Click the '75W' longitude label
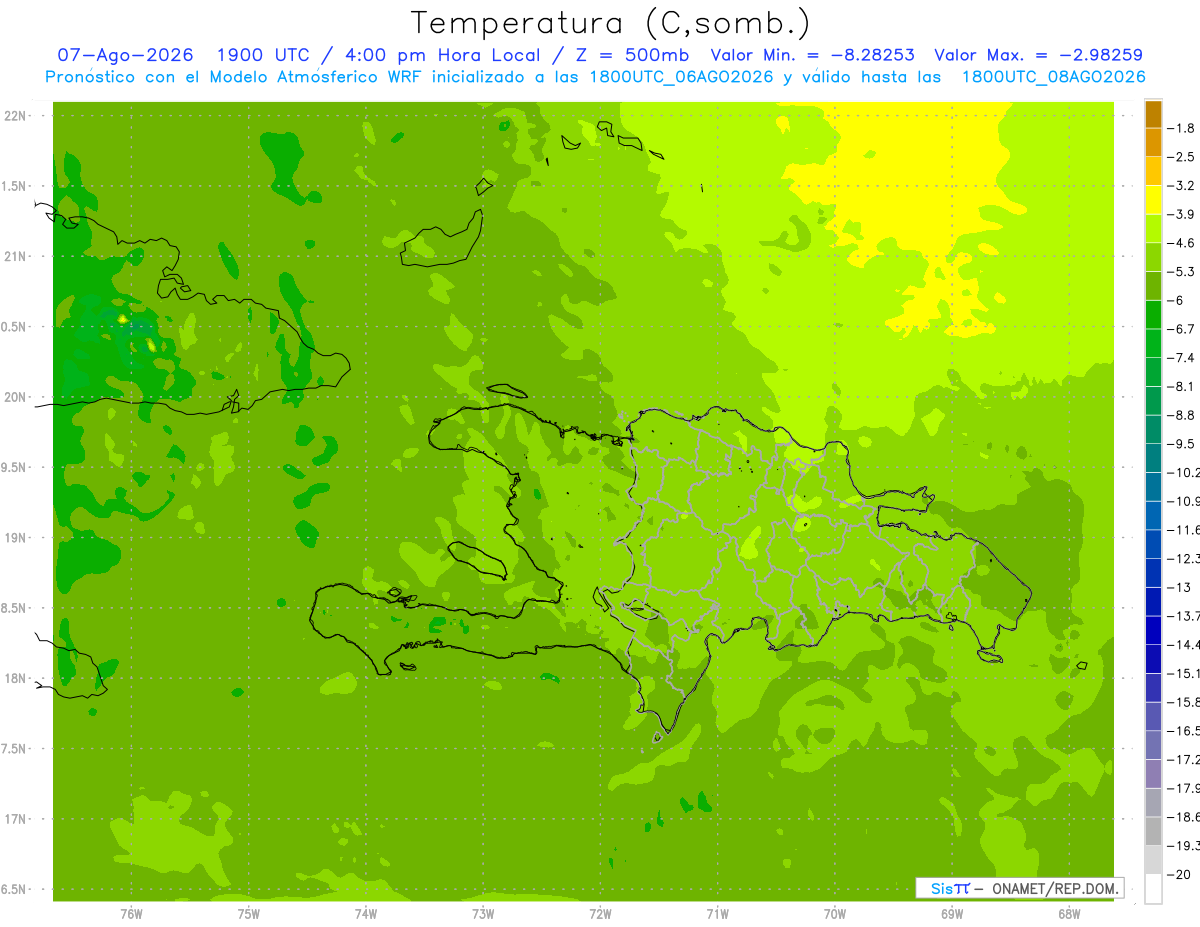 249,914
